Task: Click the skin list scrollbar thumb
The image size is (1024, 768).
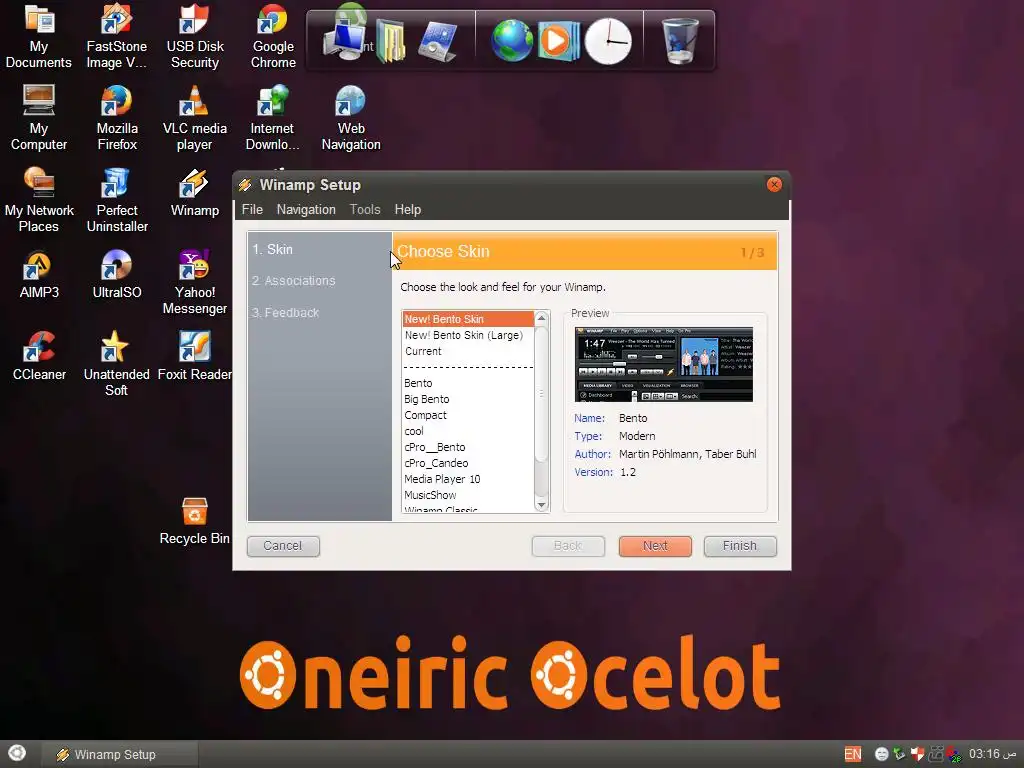Action: (x=541, y=394)
